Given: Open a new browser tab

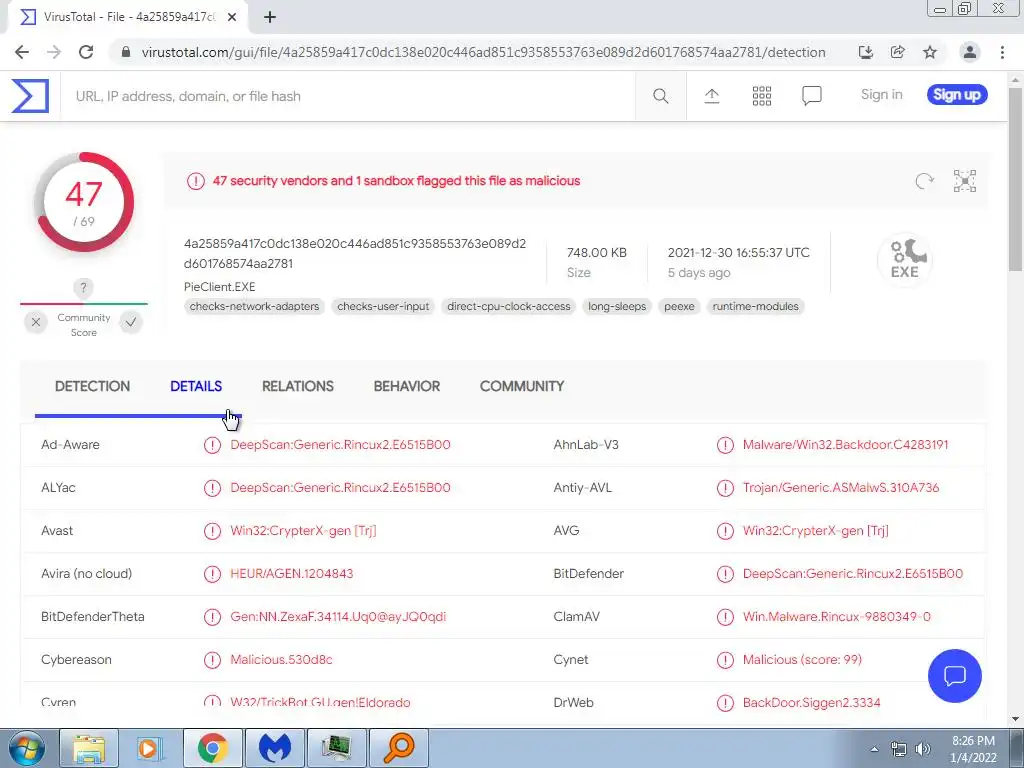Looking at the screenshot, I should (270, 17).
